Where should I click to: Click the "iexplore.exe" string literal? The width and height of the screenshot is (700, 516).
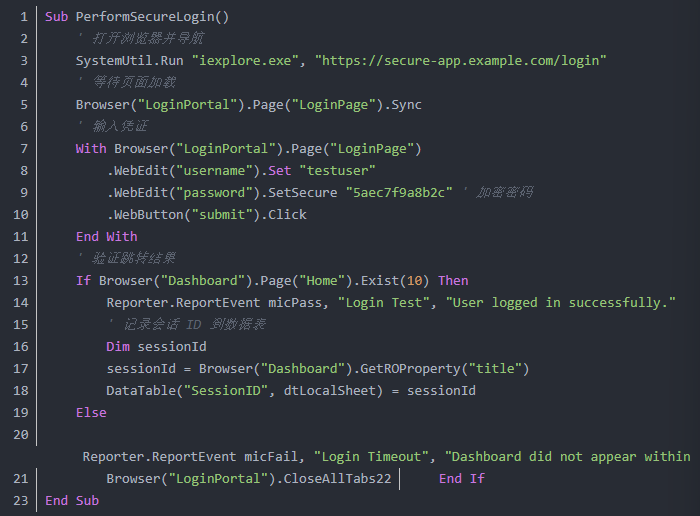tap(245, 61)
